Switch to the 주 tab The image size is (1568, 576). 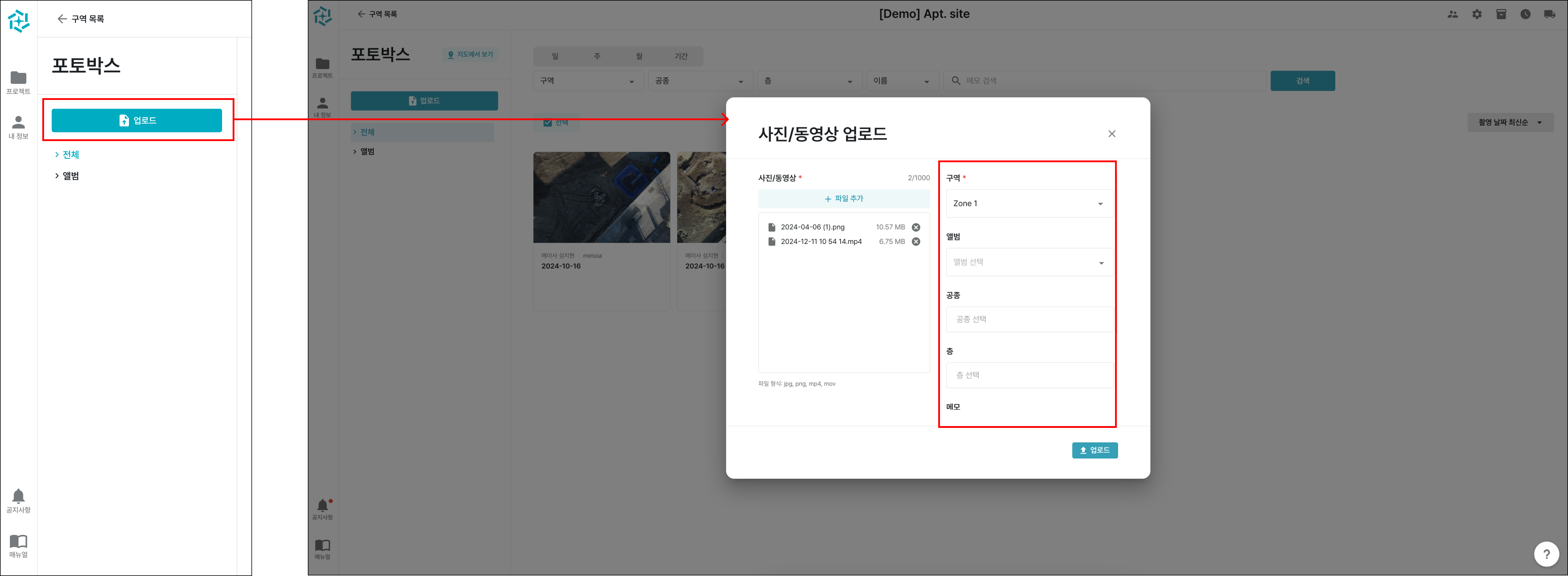coord(597,56)
